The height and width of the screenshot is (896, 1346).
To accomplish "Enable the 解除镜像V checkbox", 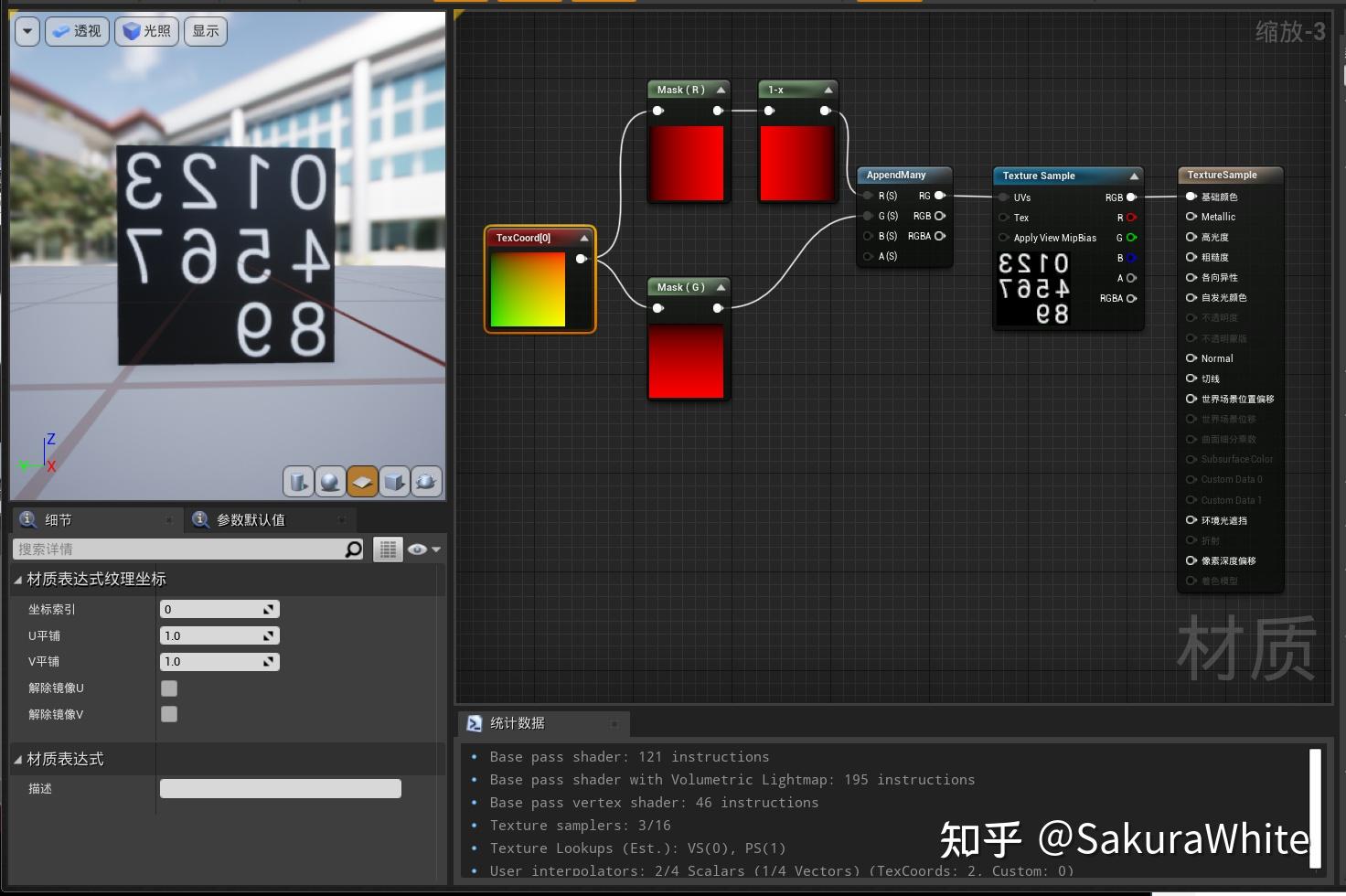I will point(168,714).
